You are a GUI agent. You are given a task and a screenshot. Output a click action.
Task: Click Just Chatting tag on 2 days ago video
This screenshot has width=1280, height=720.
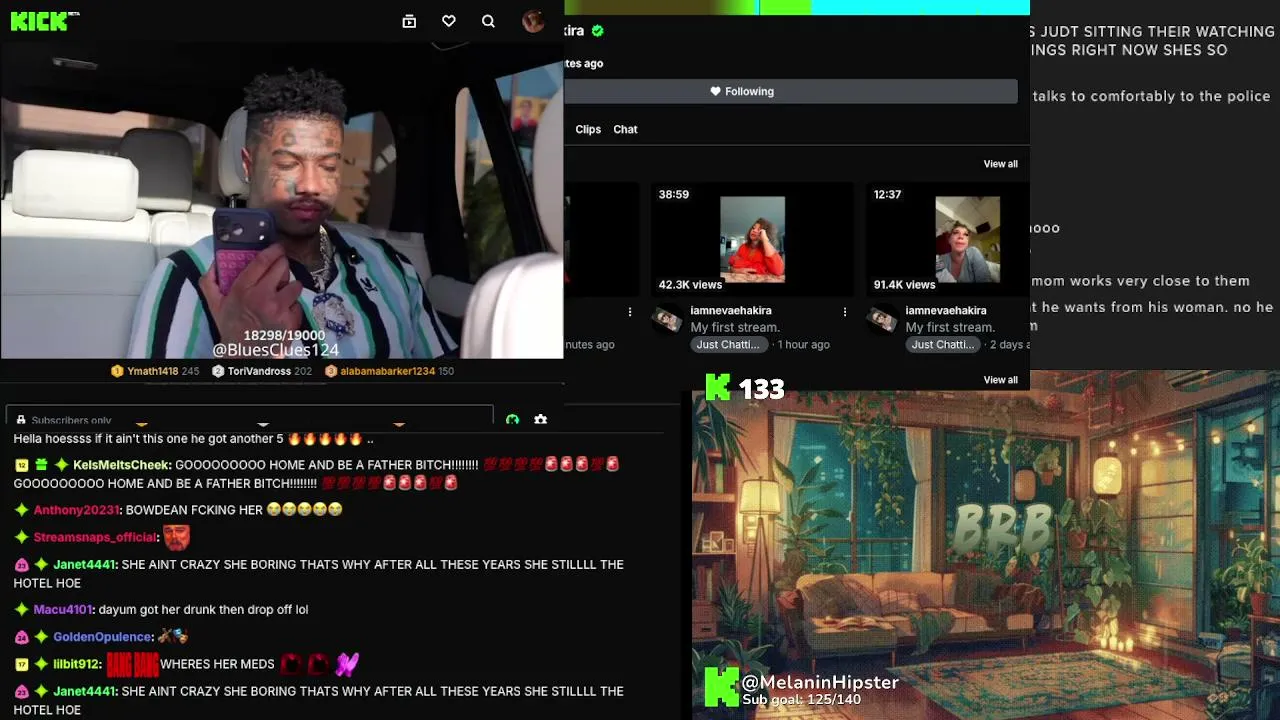tap(943, 344)
